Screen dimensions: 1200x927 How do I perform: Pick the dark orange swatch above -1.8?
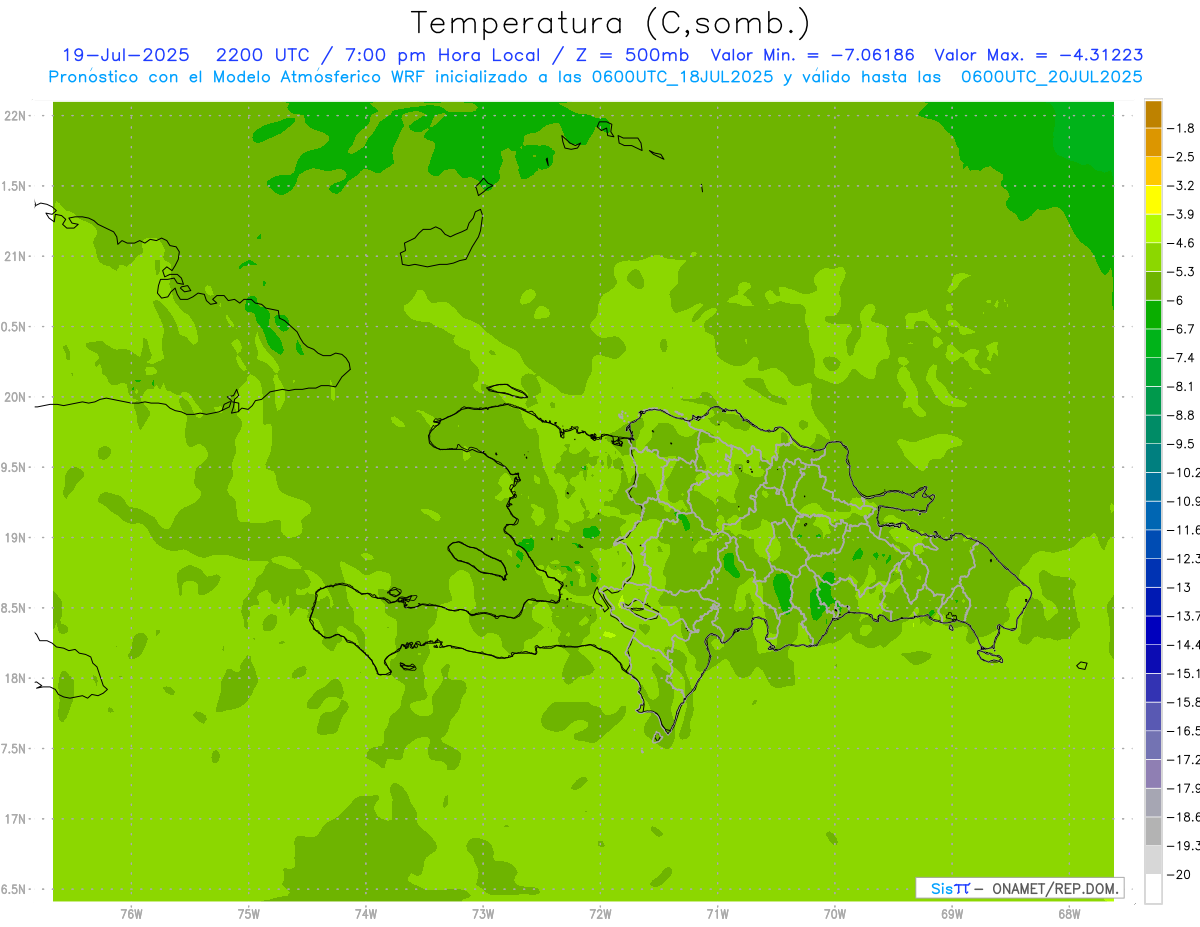pyautogui.click(x=1153, y=114)
